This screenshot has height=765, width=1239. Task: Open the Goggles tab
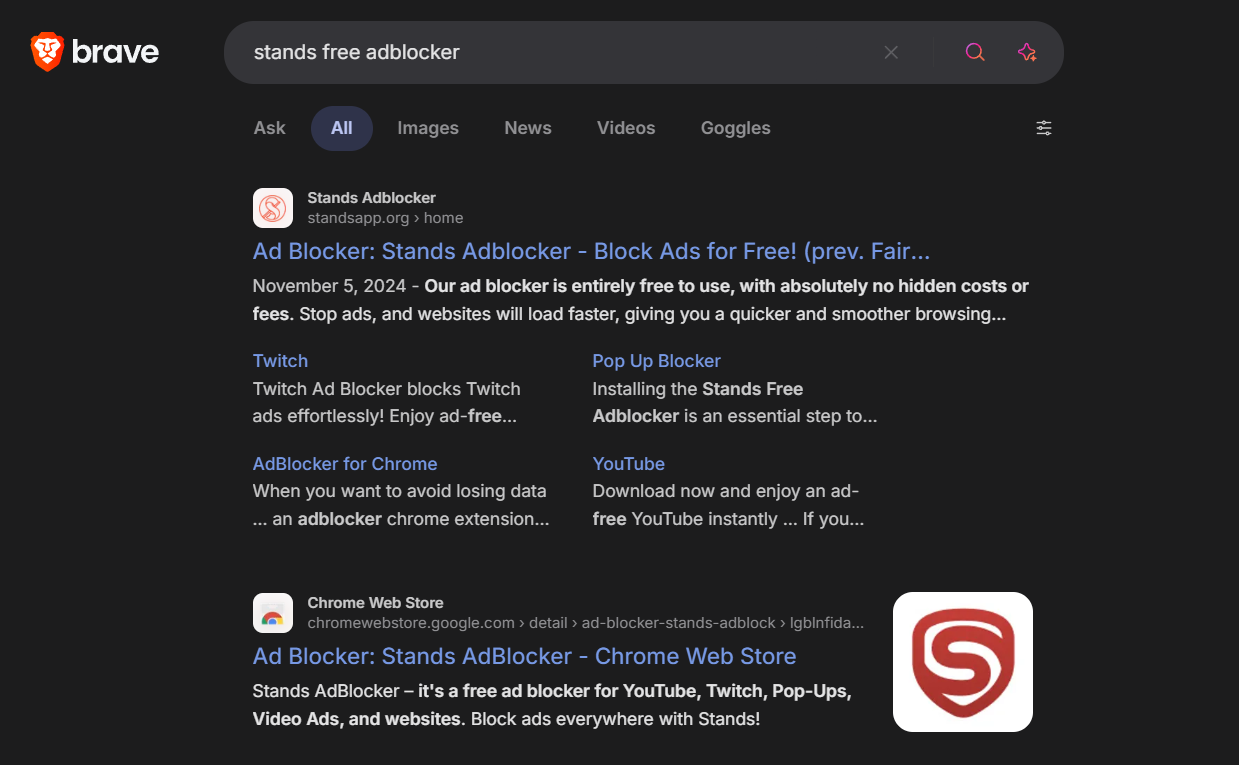[x=735, y=128]
